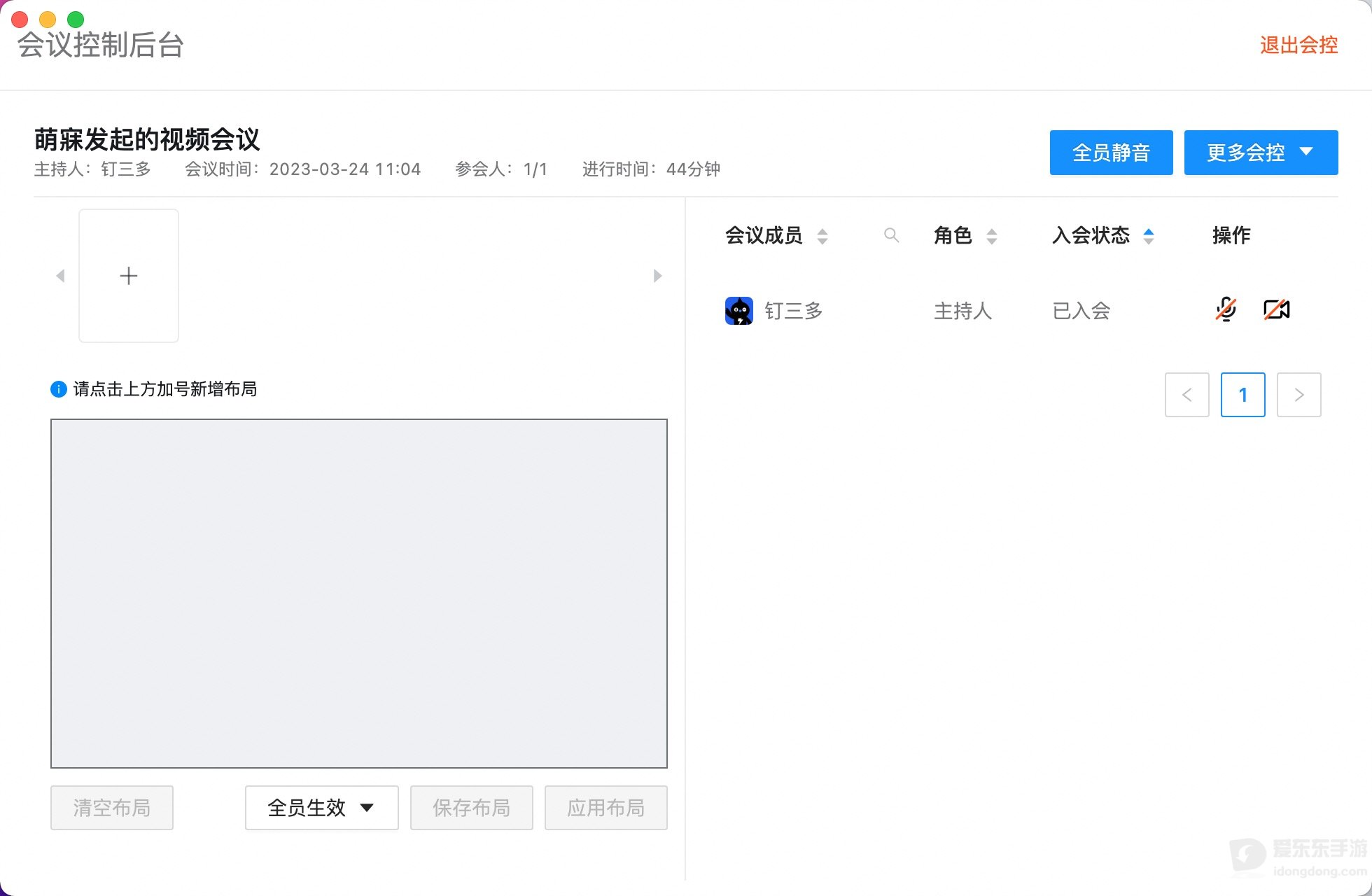Click the 保存布局 button
Viewport: 1372px width, 896px height.
point(472,808)
